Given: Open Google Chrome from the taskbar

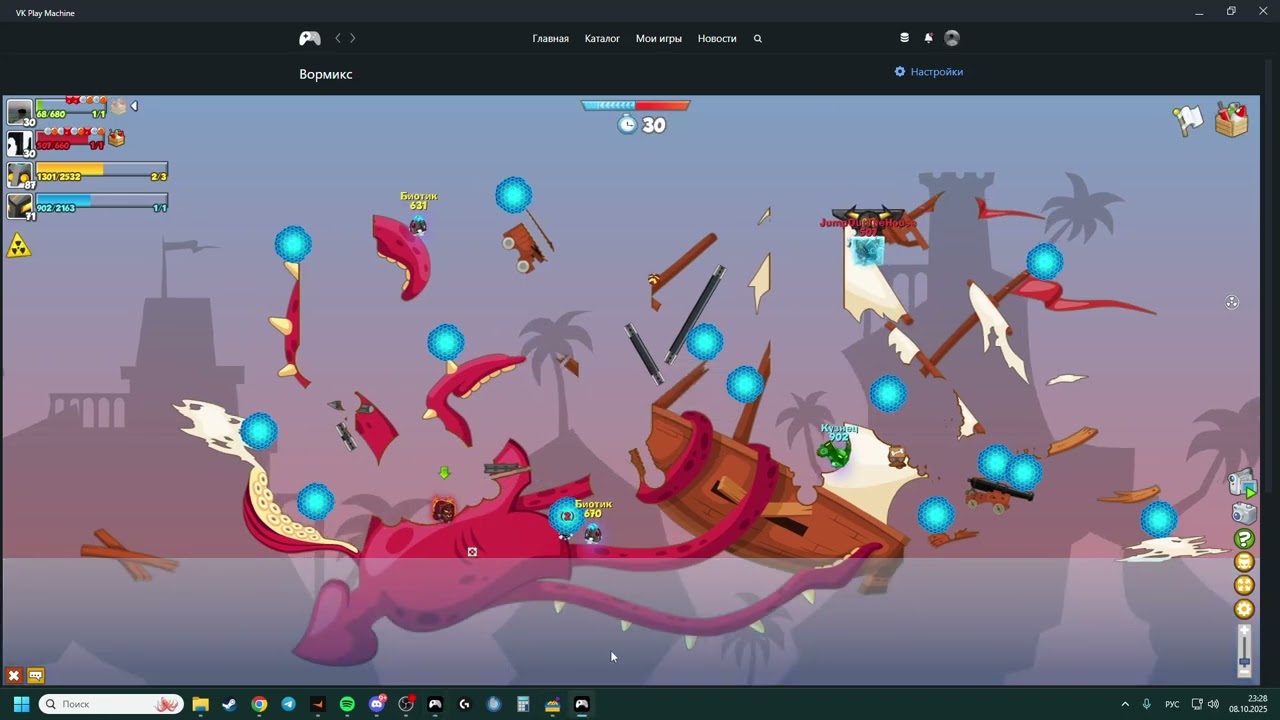Looking at the screenshot, I should point(259,704).
